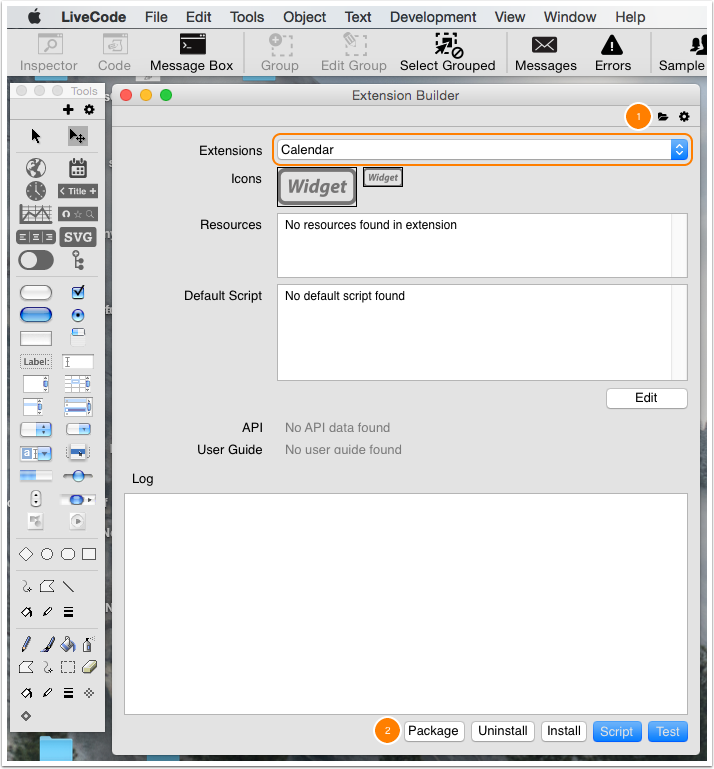
Task: Pick the Header Bar Title widget
Action: 77,191
